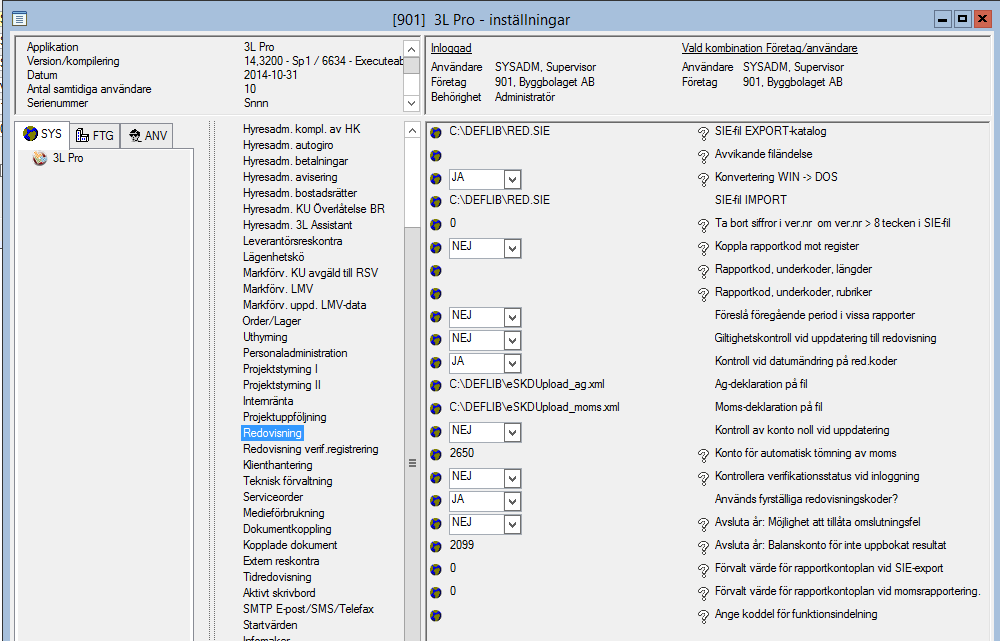Open help for Kontrollera verifikationsstatus vid inloggning
Screen dimensions: 1000x641
pyautogui.click(x=703, y=478)
